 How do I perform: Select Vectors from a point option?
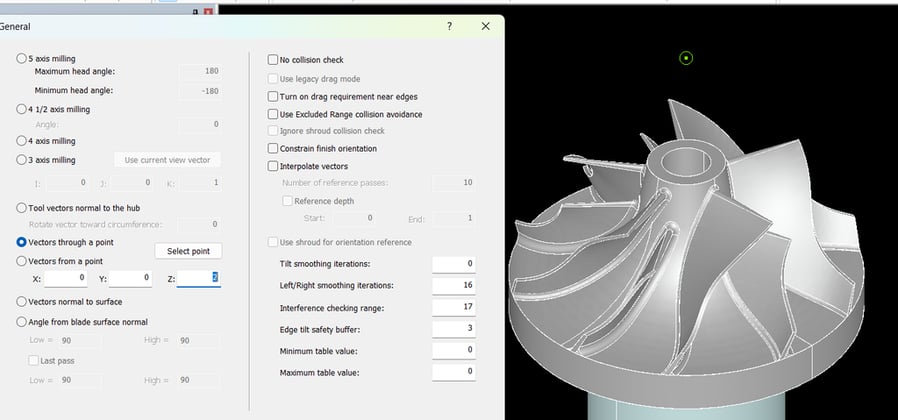click(23, 261)
